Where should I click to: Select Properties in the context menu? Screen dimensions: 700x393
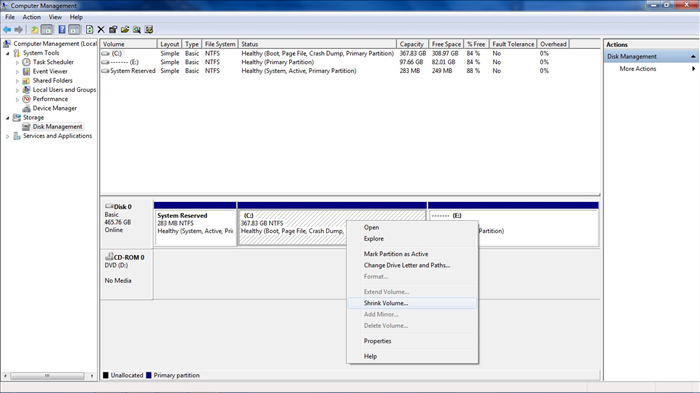pyautogui.click(x=412, y=341)
